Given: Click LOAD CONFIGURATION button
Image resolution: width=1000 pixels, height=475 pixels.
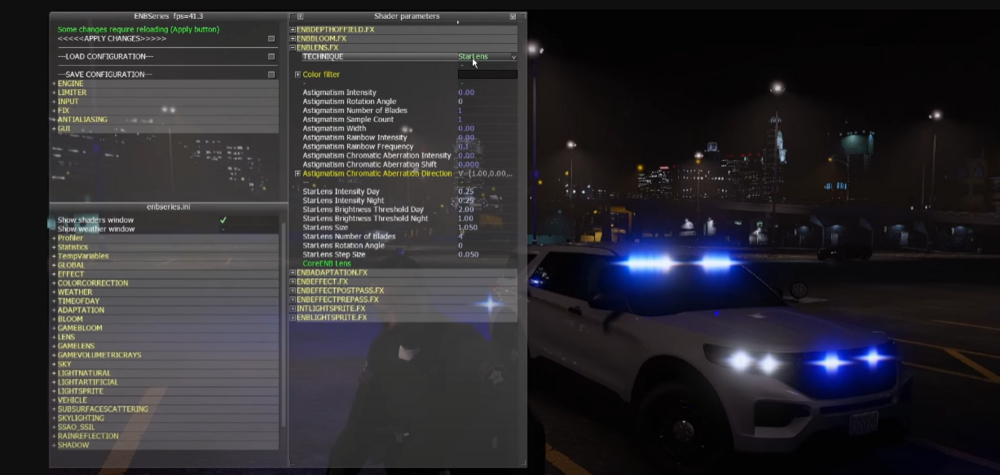Looking at the screenshot, I should pos(105,57).
